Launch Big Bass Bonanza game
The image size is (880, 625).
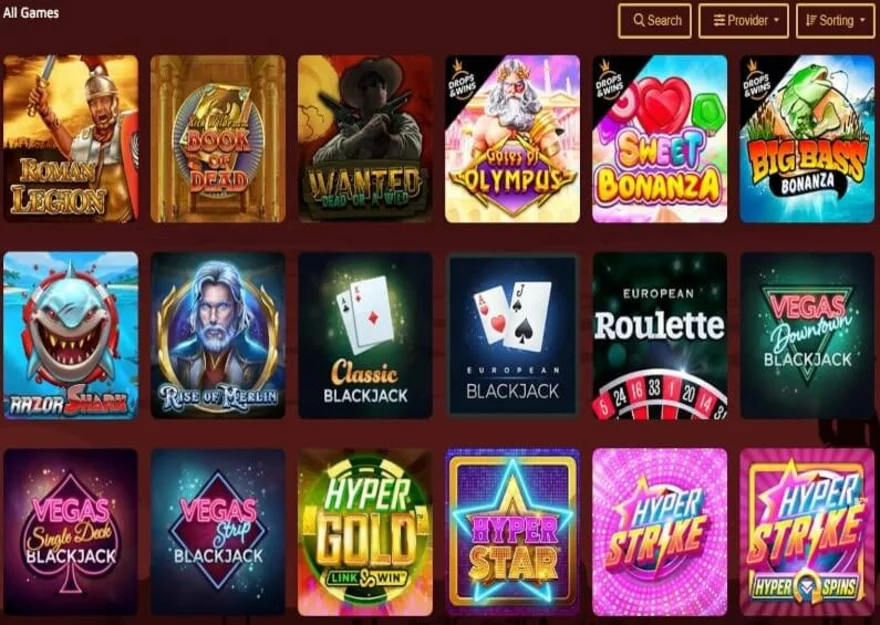pos(807,139)
